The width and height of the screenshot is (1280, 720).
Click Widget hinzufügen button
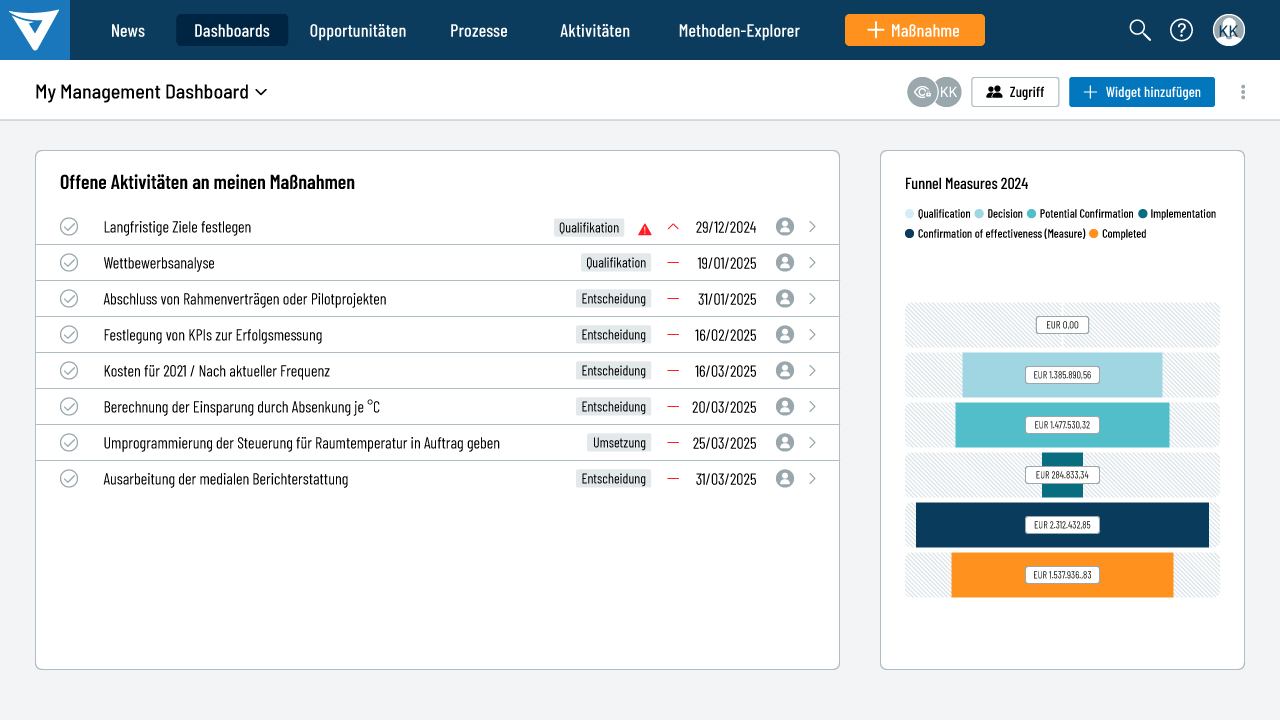tap(1141, 92)
